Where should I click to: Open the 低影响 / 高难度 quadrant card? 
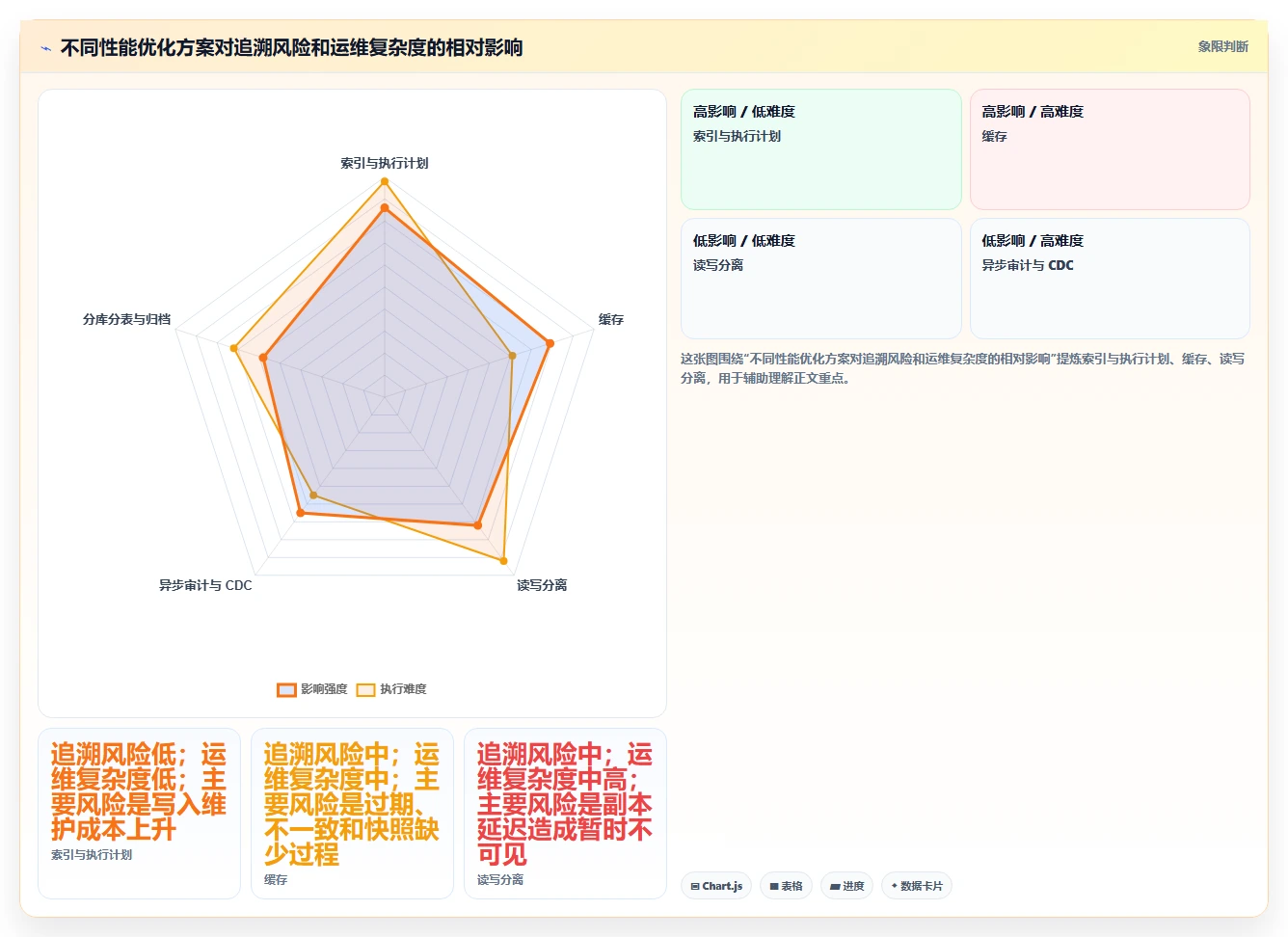coord(1110,279)
